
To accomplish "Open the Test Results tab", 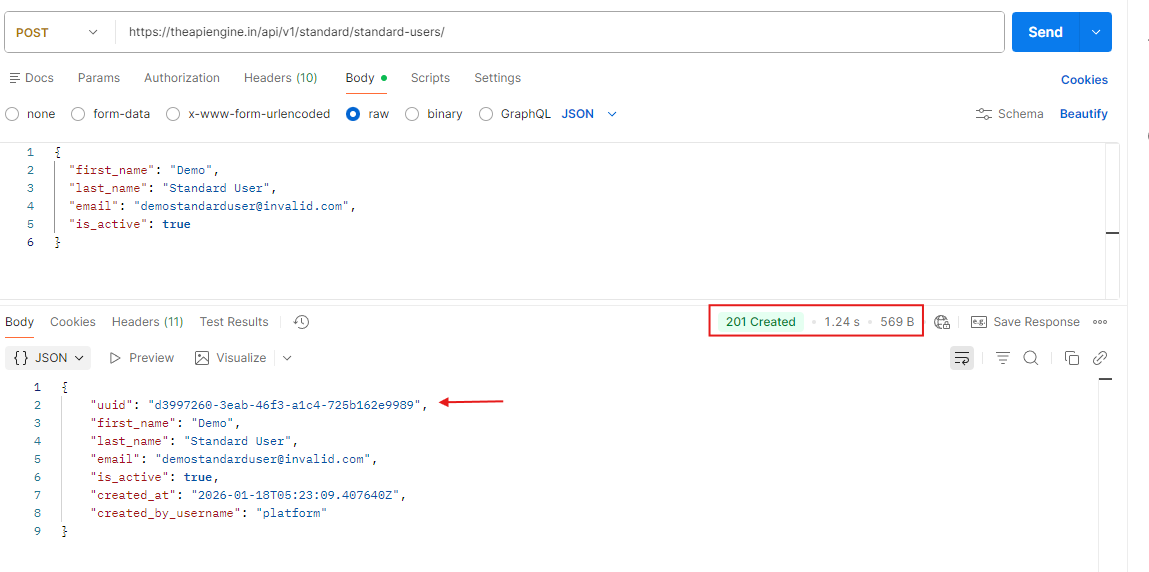I will pos(234,322).
